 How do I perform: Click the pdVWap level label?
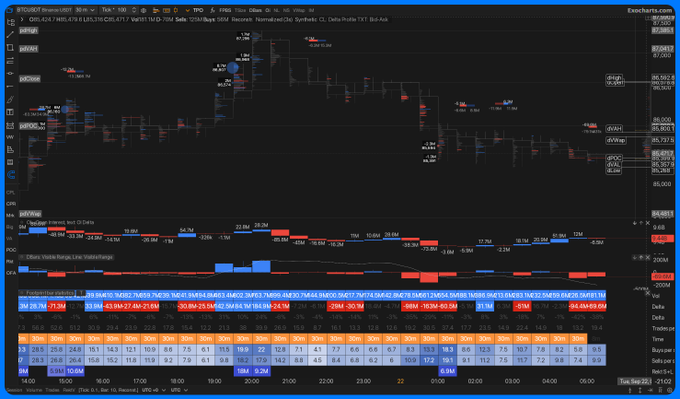(x=30, y=214)
